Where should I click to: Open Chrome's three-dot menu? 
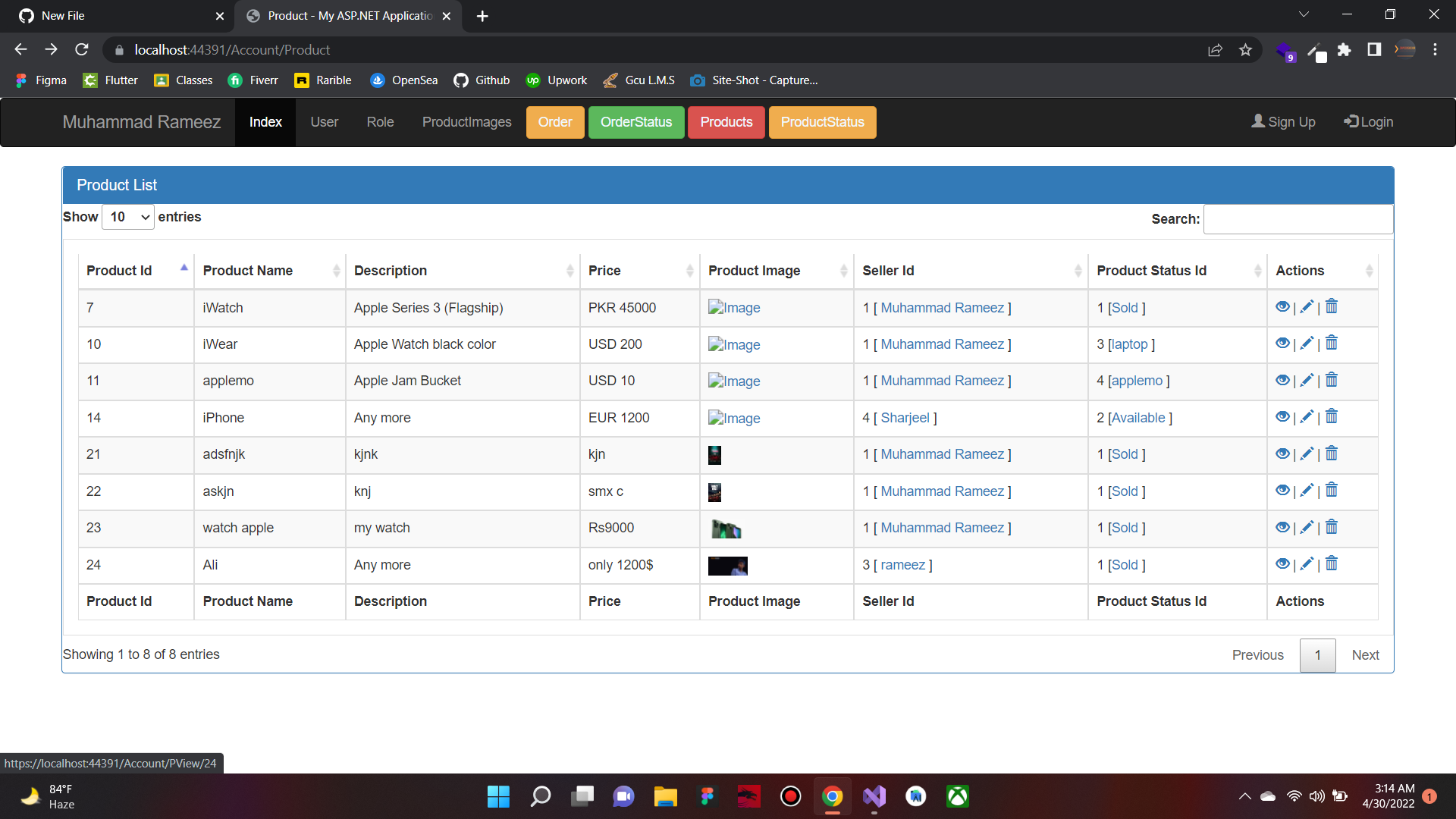(1435, 49)
